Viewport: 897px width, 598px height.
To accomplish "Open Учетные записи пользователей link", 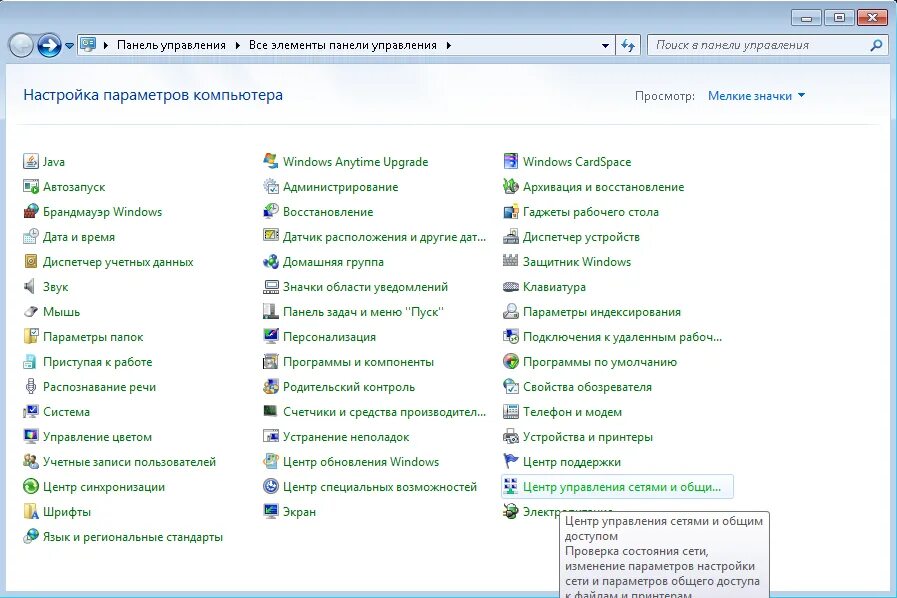I will (x=129, y=462).
